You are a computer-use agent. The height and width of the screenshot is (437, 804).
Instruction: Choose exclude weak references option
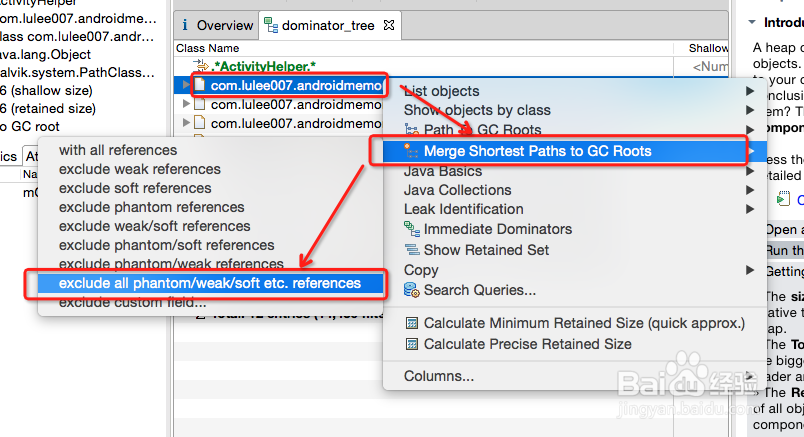point(139,169)
